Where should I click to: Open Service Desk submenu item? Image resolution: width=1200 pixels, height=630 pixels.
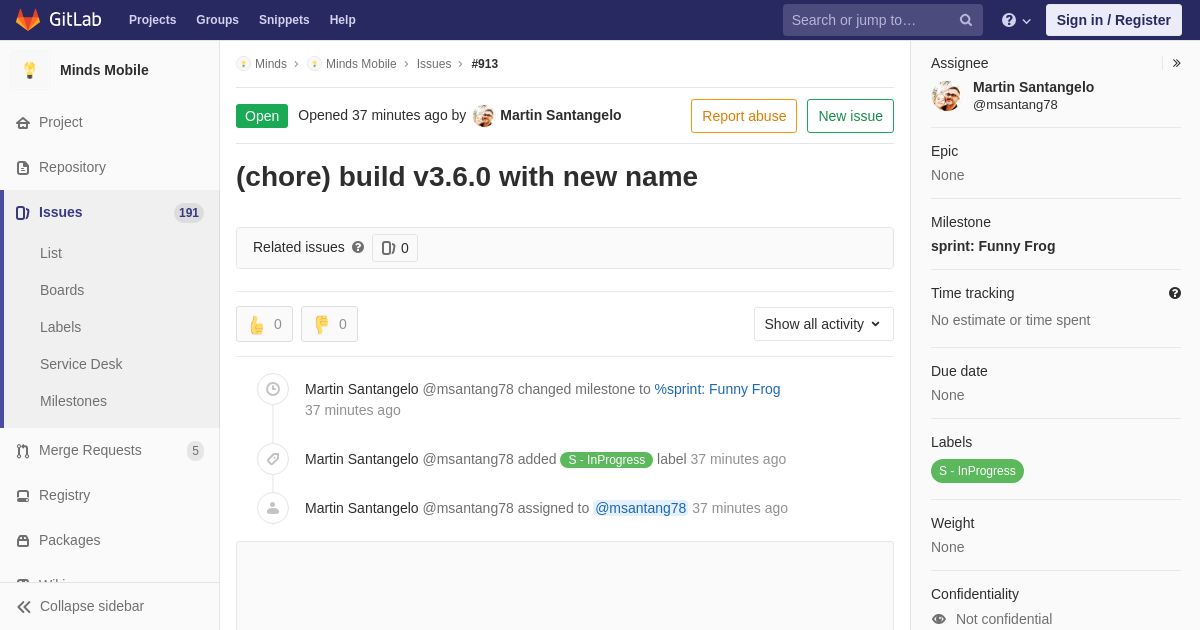[x=81, y=364]
